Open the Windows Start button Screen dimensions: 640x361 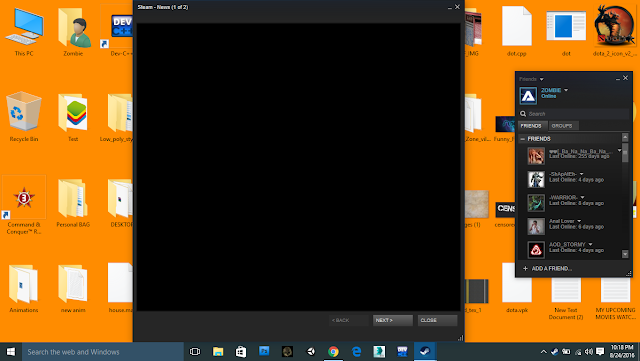coord(11,352)
